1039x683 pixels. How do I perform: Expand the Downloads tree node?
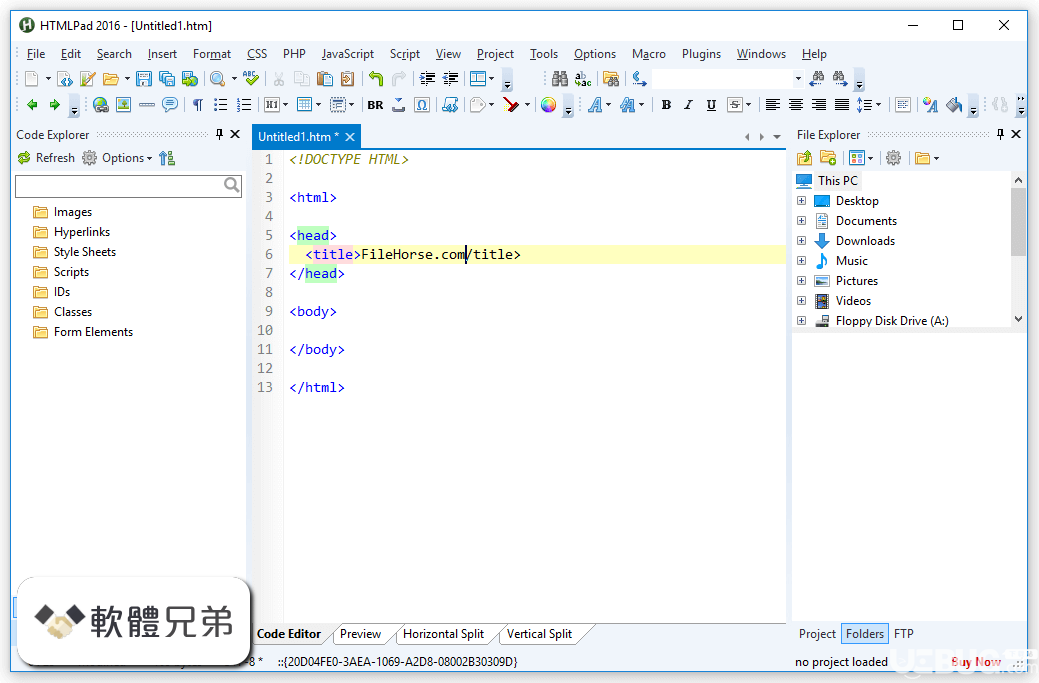(801, 240)
